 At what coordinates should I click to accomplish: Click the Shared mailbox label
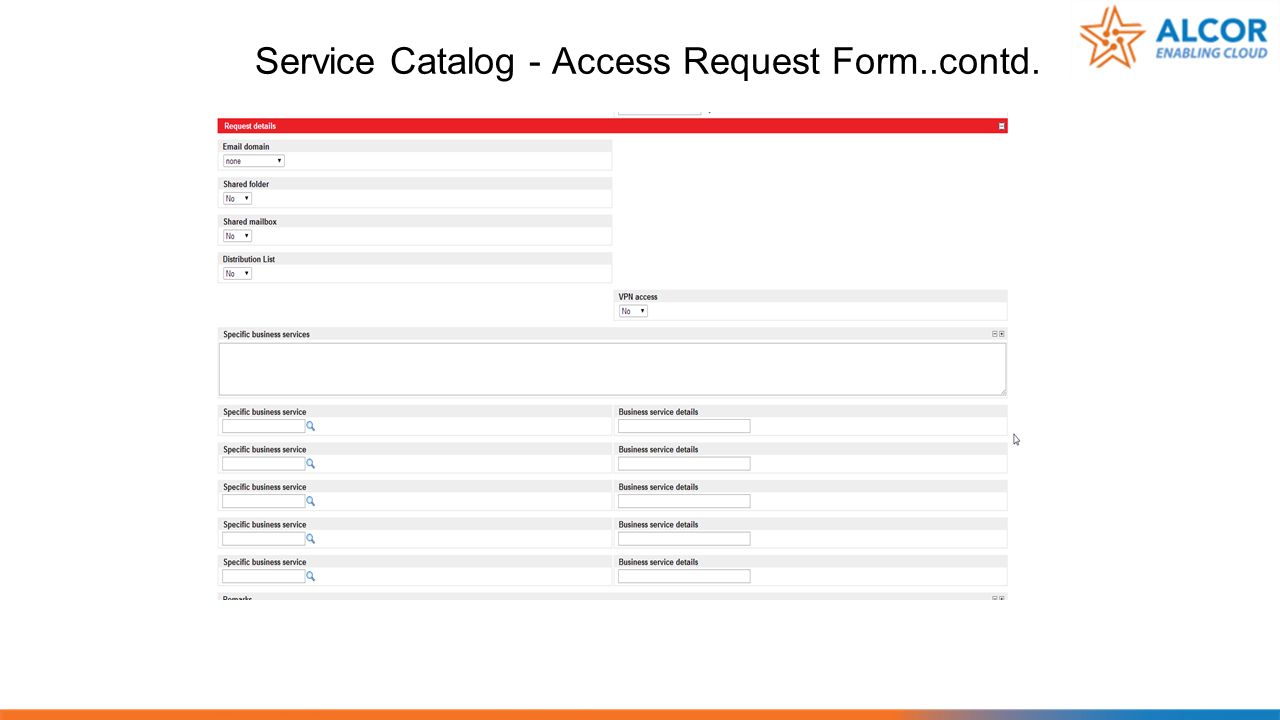[250, 222]
